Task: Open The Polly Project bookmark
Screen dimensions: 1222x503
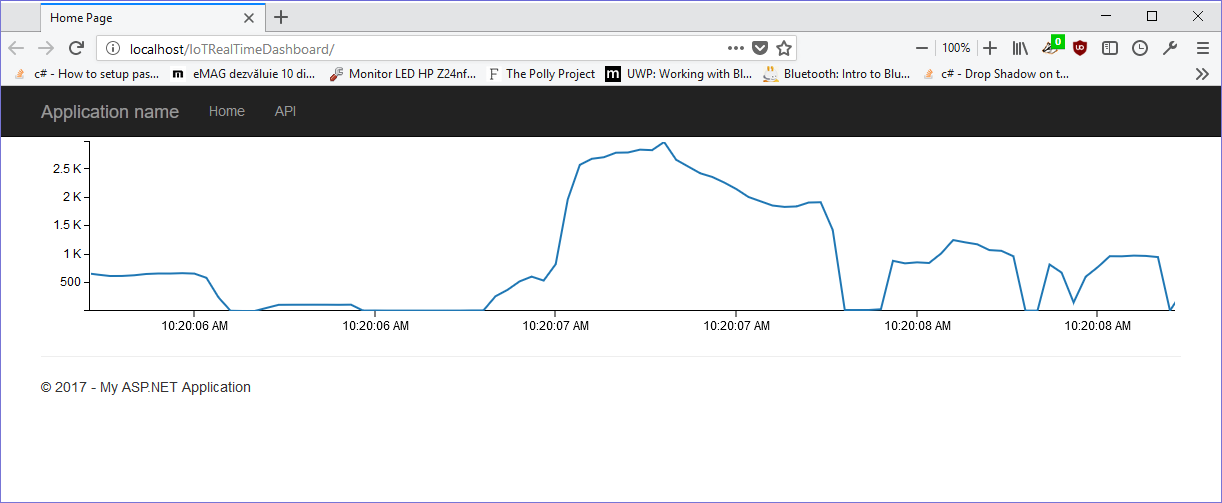Action: tap(541, 73)
